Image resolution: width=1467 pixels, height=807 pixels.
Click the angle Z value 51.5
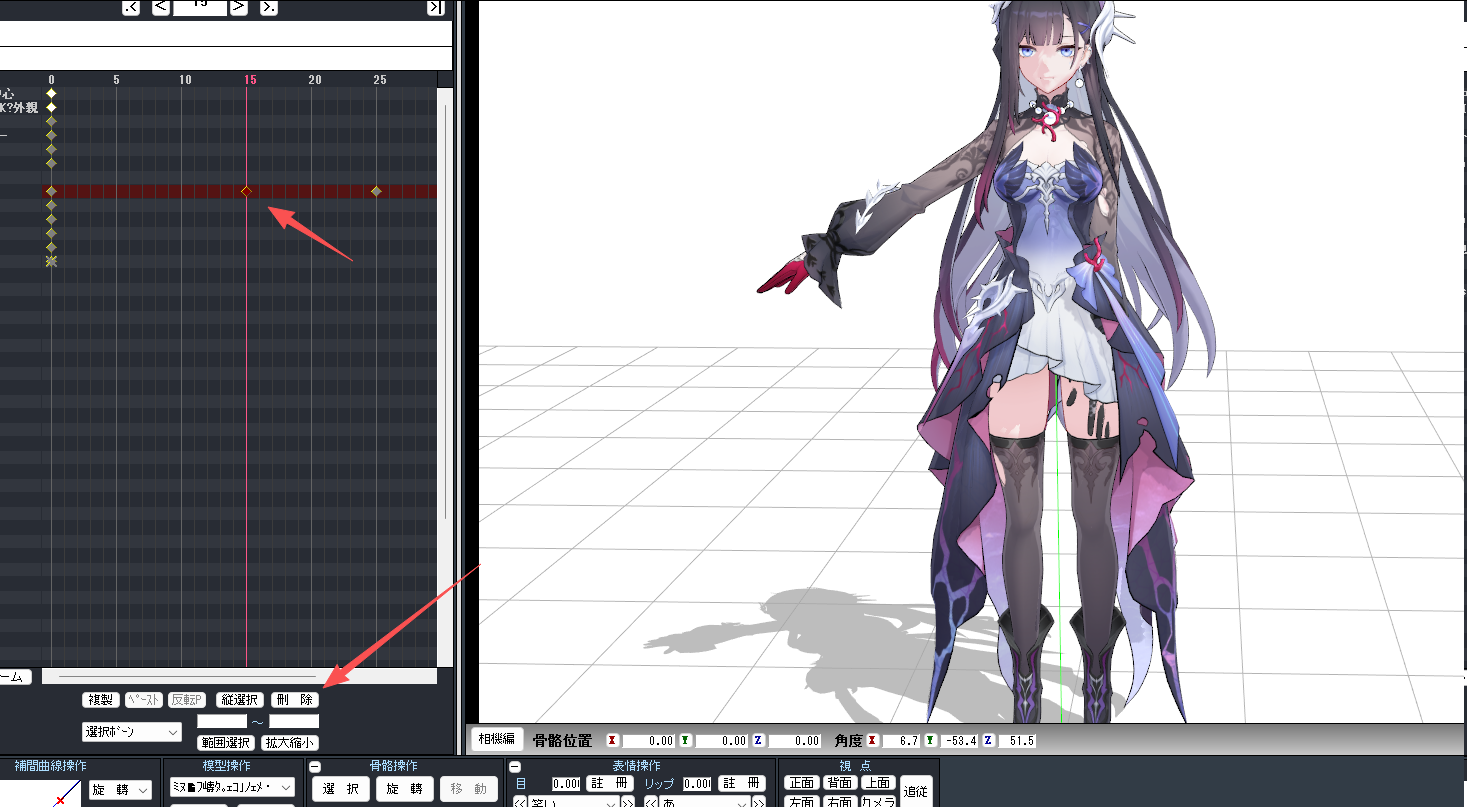pyautogui.click(x=1016, y=741)
